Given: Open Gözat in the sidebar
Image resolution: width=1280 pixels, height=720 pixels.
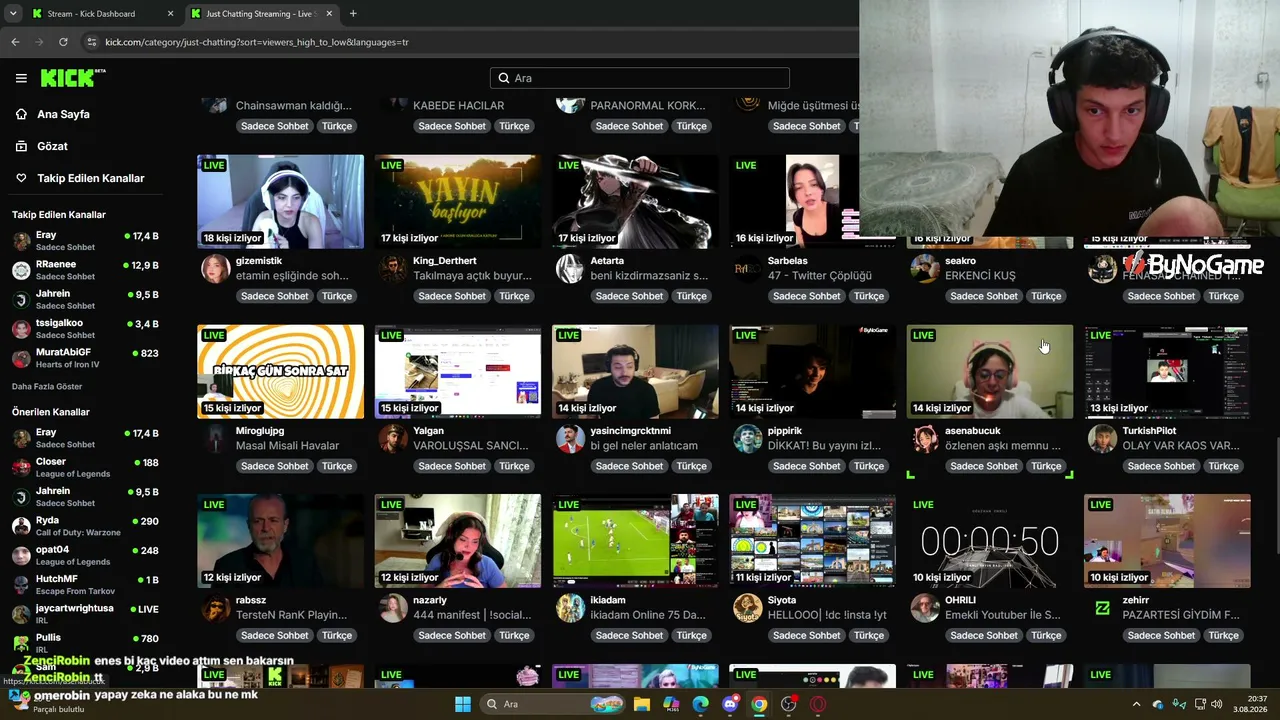Looking at the screenshot, I should tap(52, 146).
